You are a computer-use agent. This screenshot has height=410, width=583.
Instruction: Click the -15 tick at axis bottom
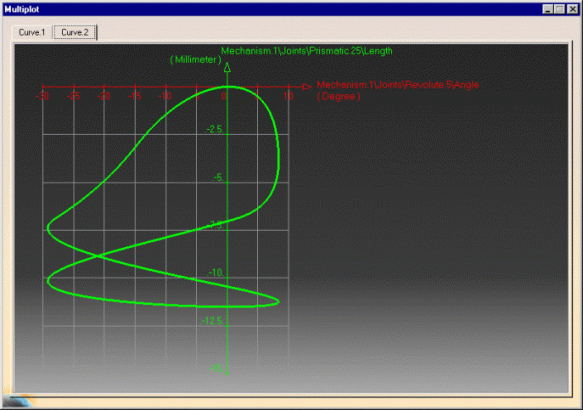pyautogui.click(x=216, y=368)
